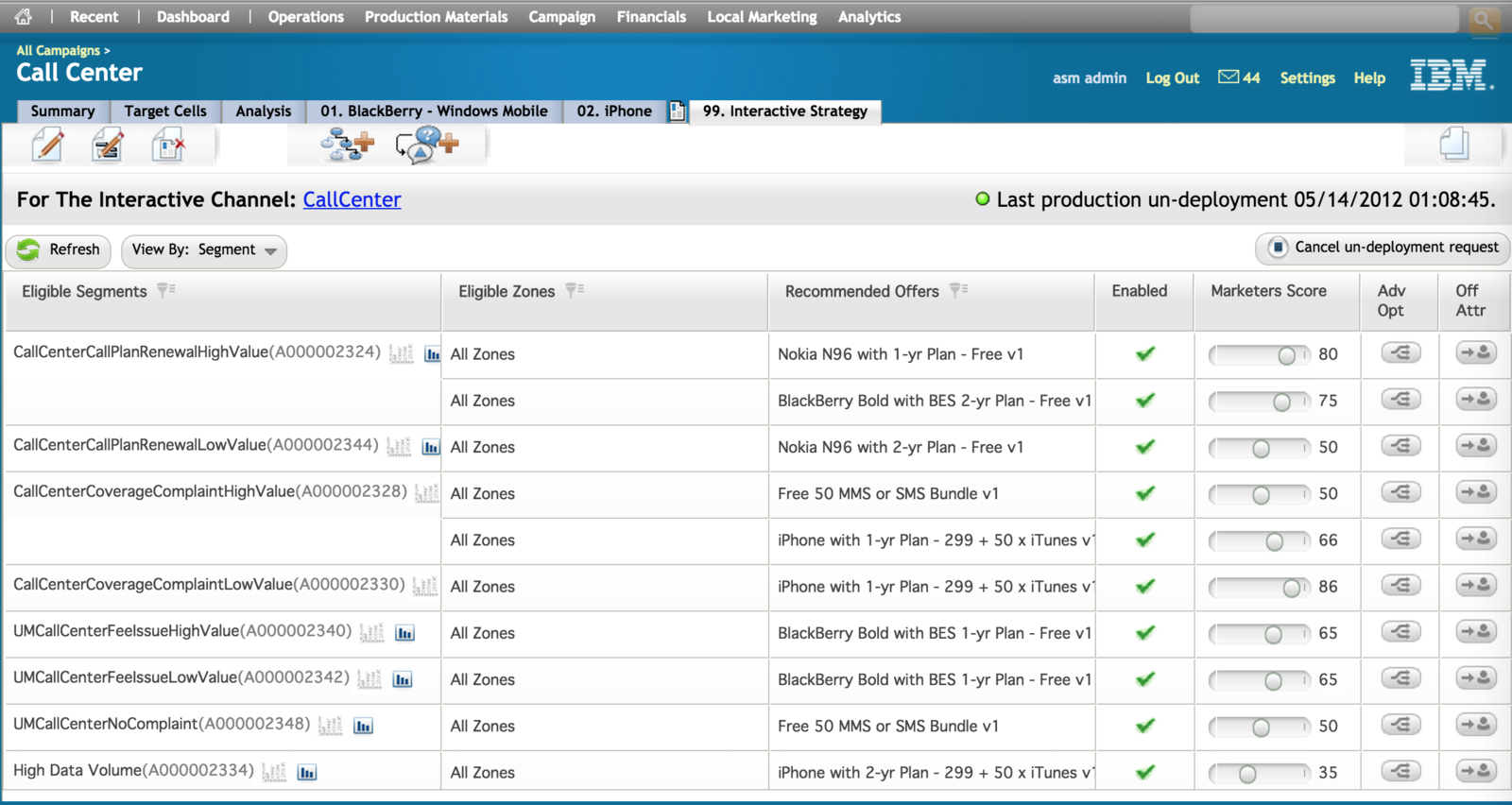Click the add segments toolbar icon
The image size is (1512, 805).
(x=347, y=146)
